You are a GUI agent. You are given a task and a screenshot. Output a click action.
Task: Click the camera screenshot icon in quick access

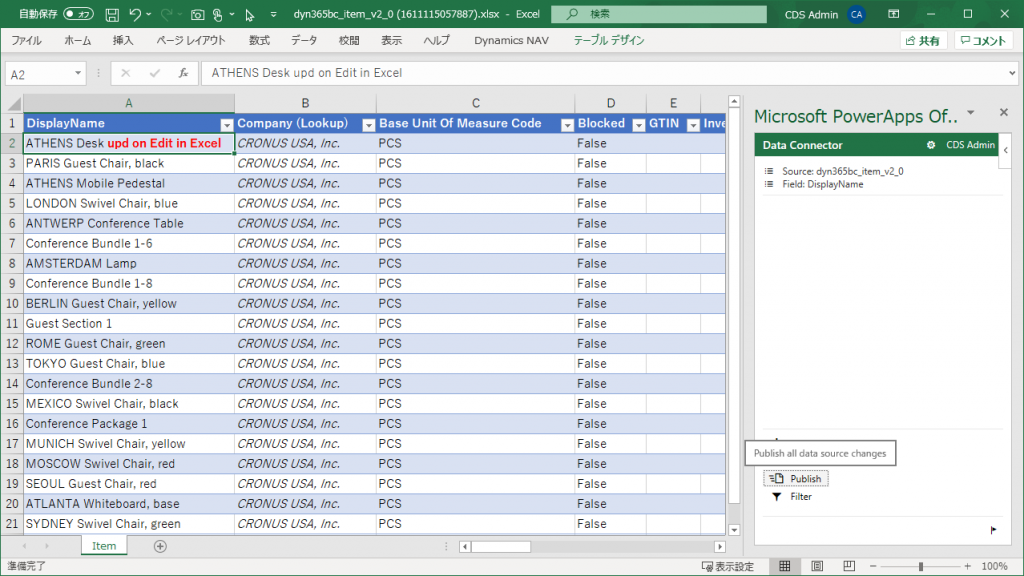coord(197,14)
